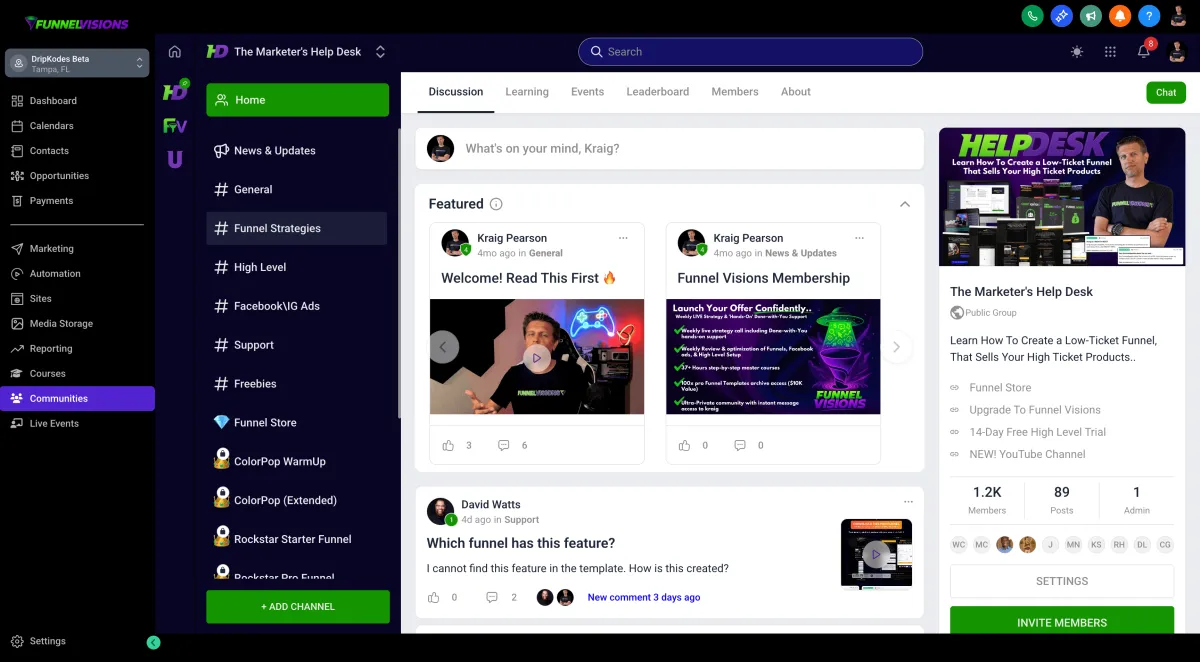1200x662 pixels.
Task: Click the INVITE MEMBERS button
Action: pos(1062,622)
